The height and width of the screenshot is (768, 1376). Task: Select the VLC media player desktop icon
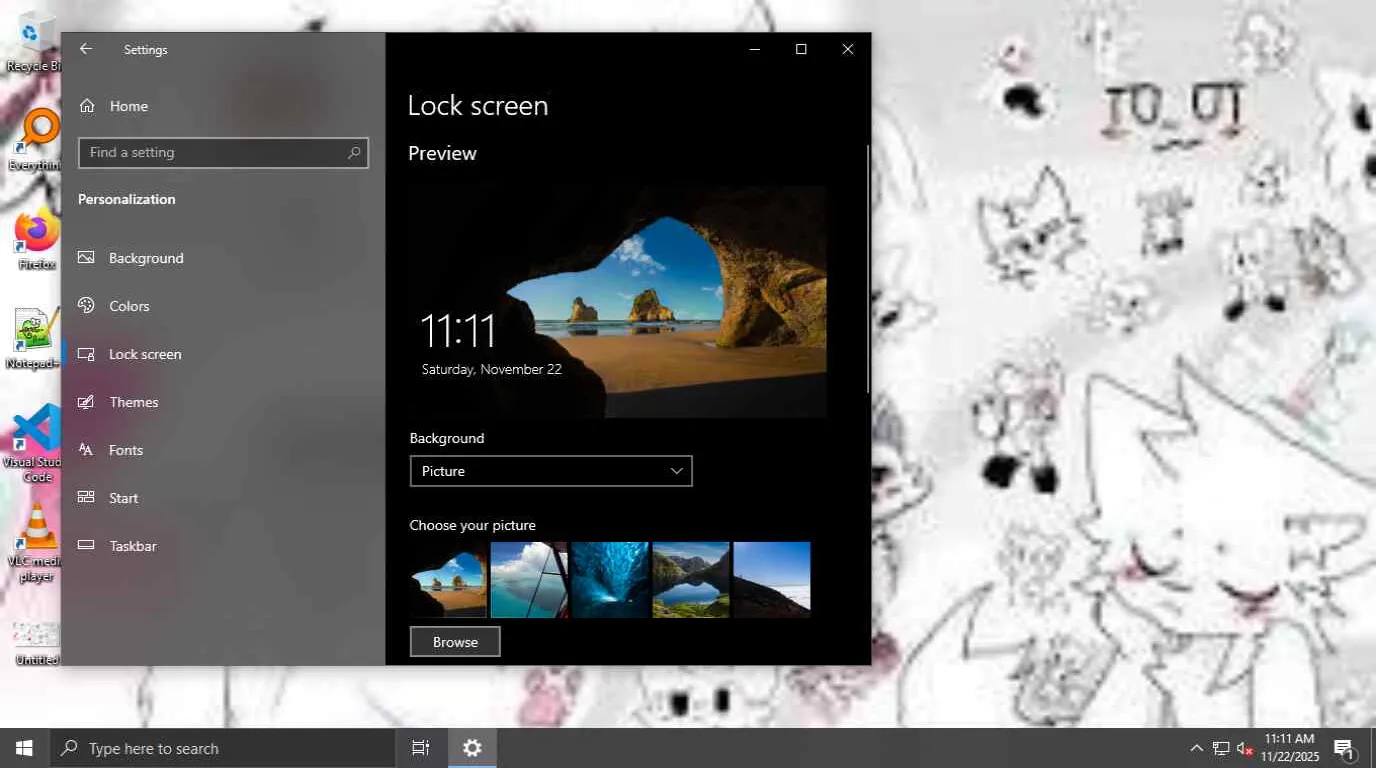click(x=36, y=543)
